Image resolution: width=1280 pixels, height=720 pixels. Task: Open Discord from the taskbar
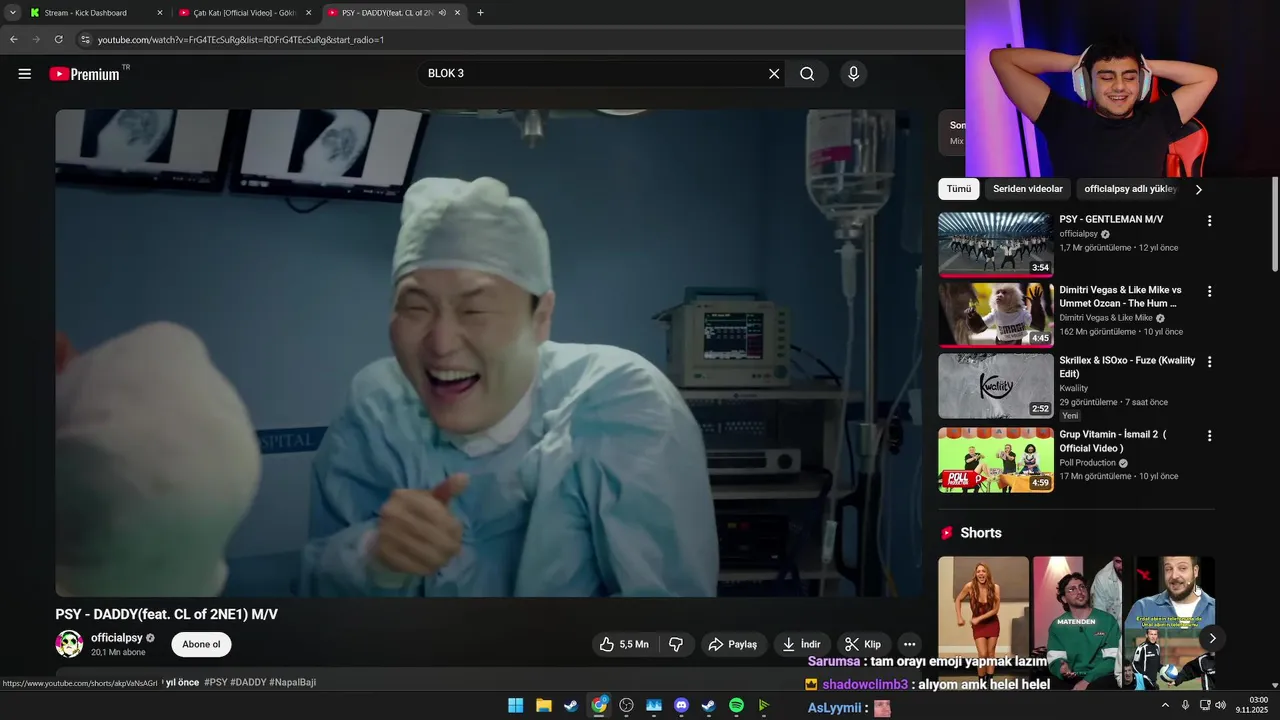[x=681, y=705]
